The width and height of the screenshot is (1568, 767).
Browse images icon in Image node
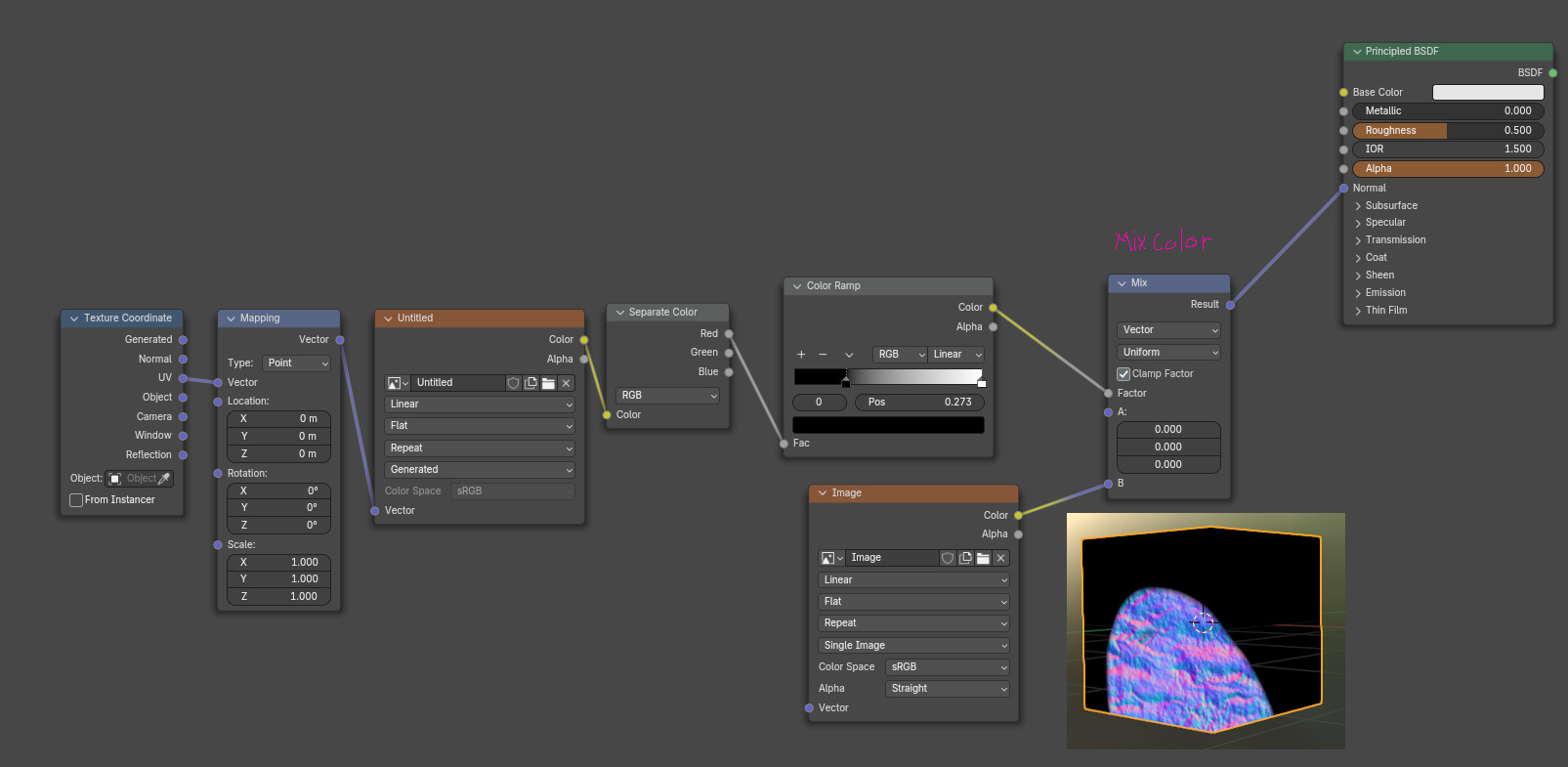click(831, 558)
